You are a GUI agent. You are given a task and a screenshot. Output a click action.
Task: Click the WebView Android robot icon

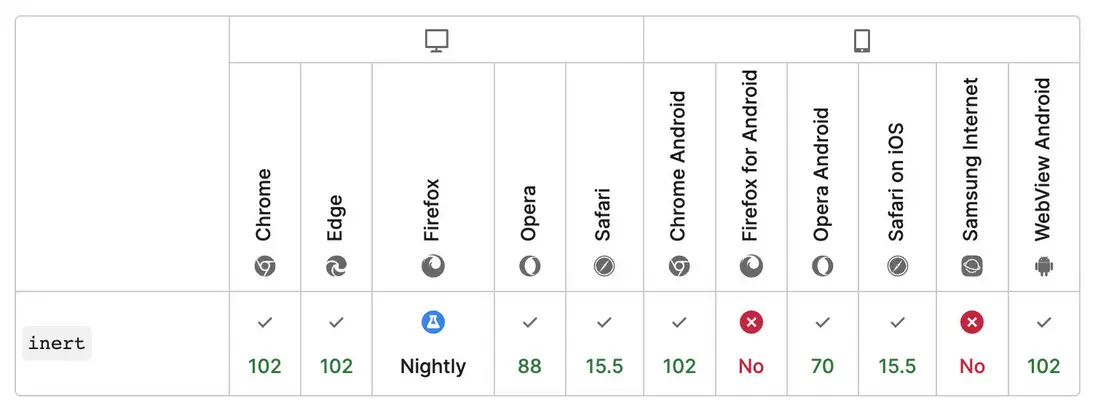coord(1044,266)
